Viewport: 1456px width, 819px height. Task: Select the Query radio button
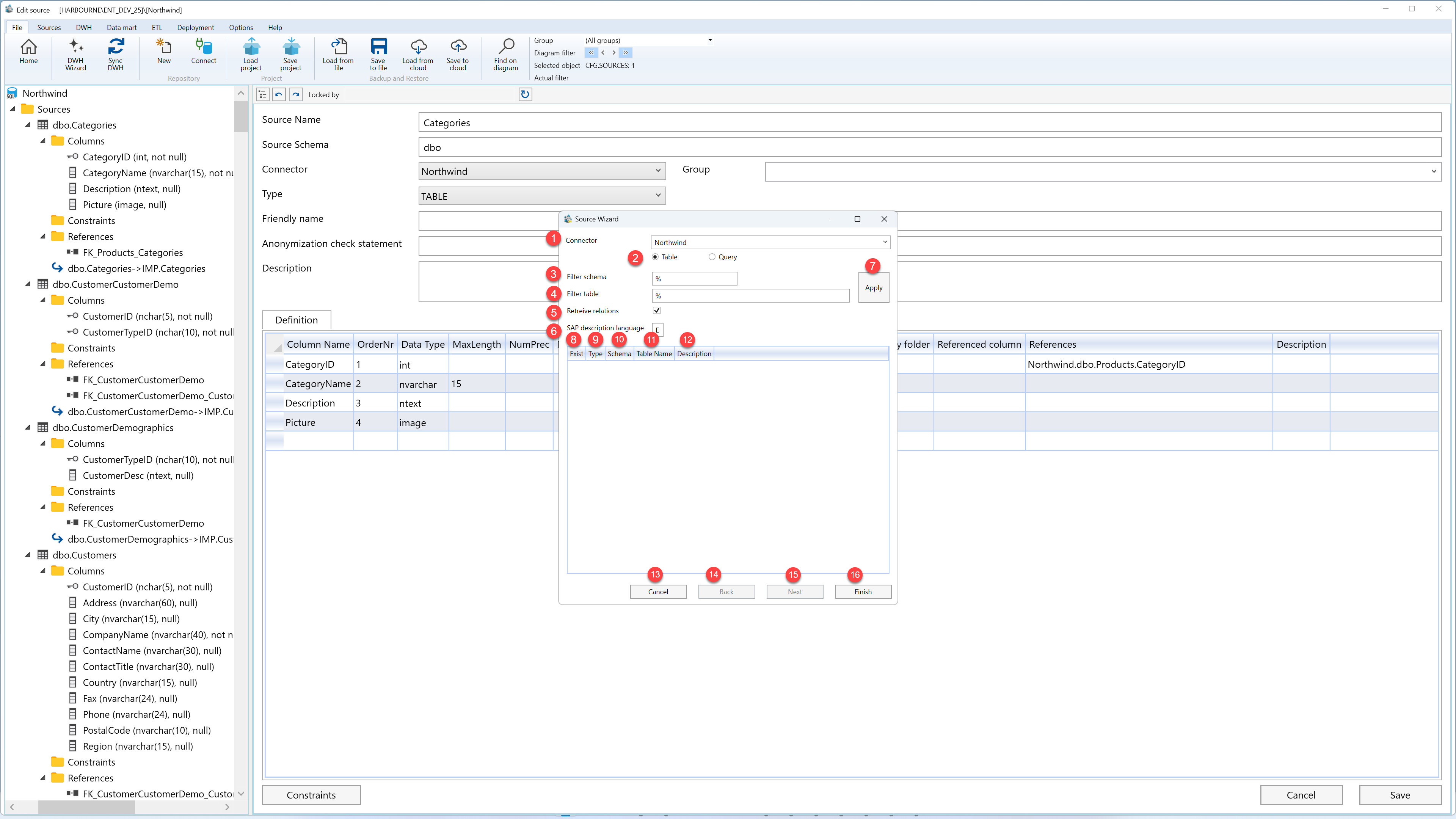pyautogui.click(x=712, y=257)
